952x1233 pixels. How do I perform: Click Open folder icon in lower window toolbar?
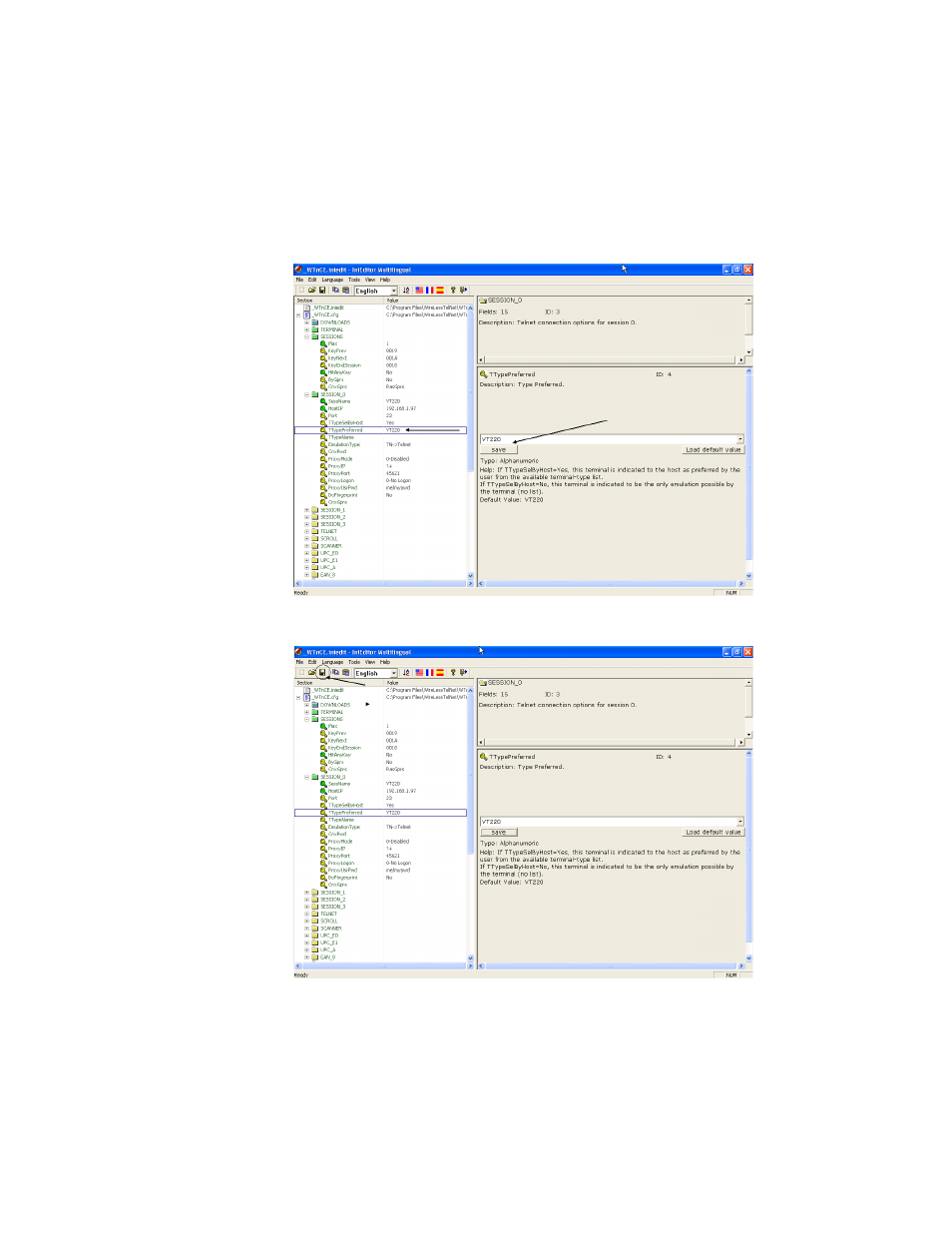coord(311,673)
